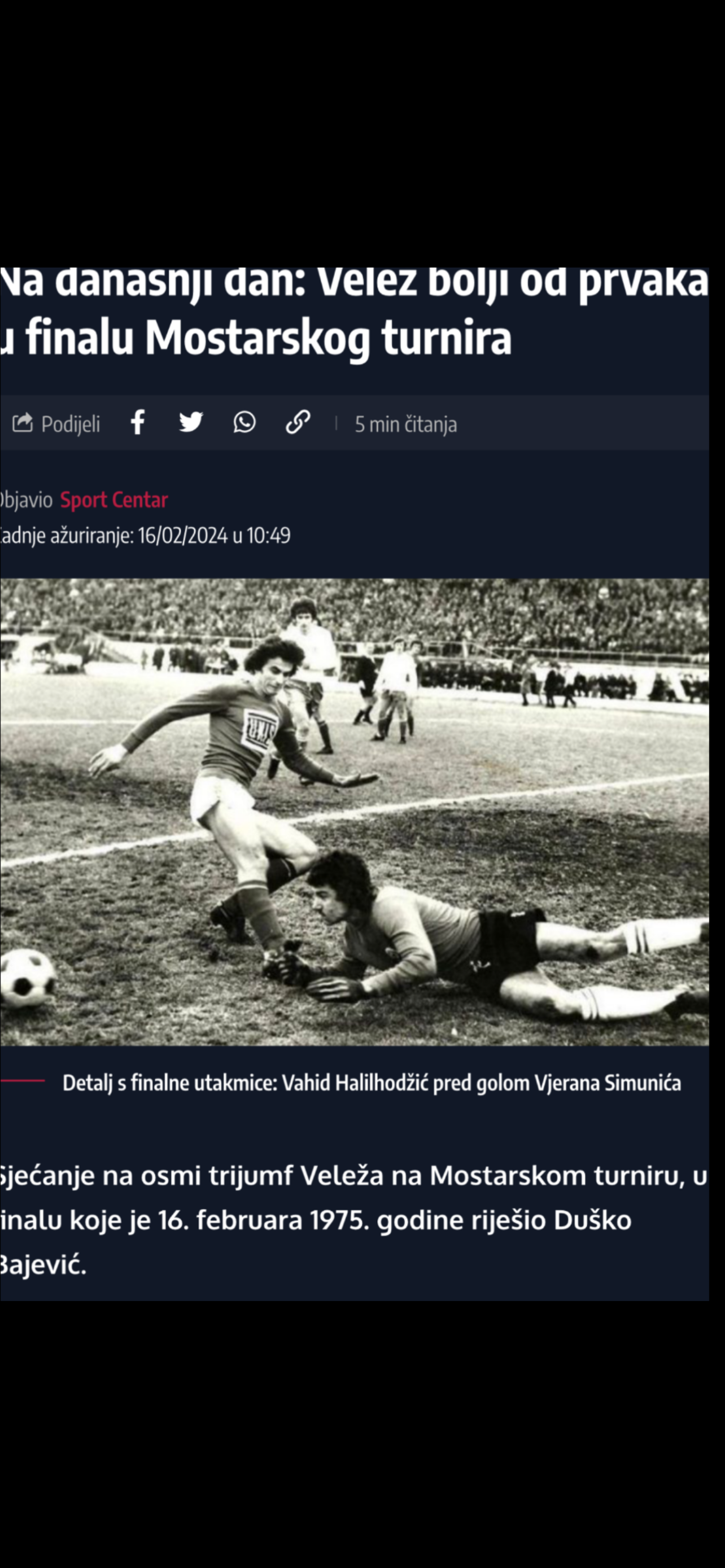
Task: Send the article via WhatsApp icon
Action: (244, 422)
